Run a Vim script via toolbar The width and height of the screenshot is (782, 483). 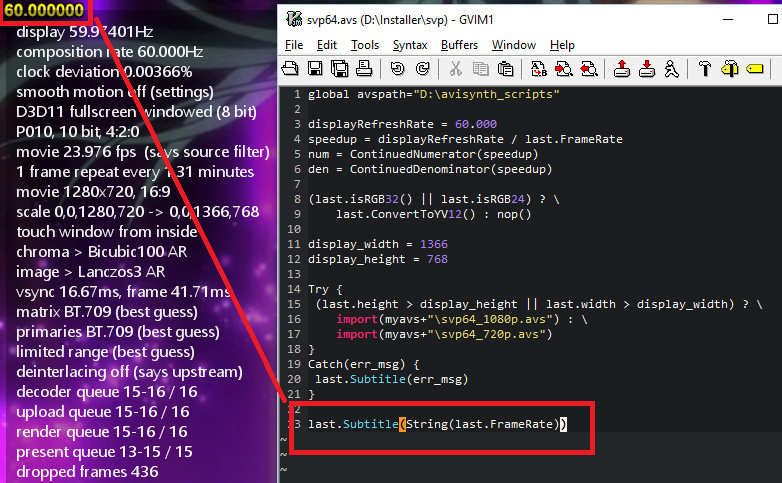pyautogui.click(x=672, y=69)
